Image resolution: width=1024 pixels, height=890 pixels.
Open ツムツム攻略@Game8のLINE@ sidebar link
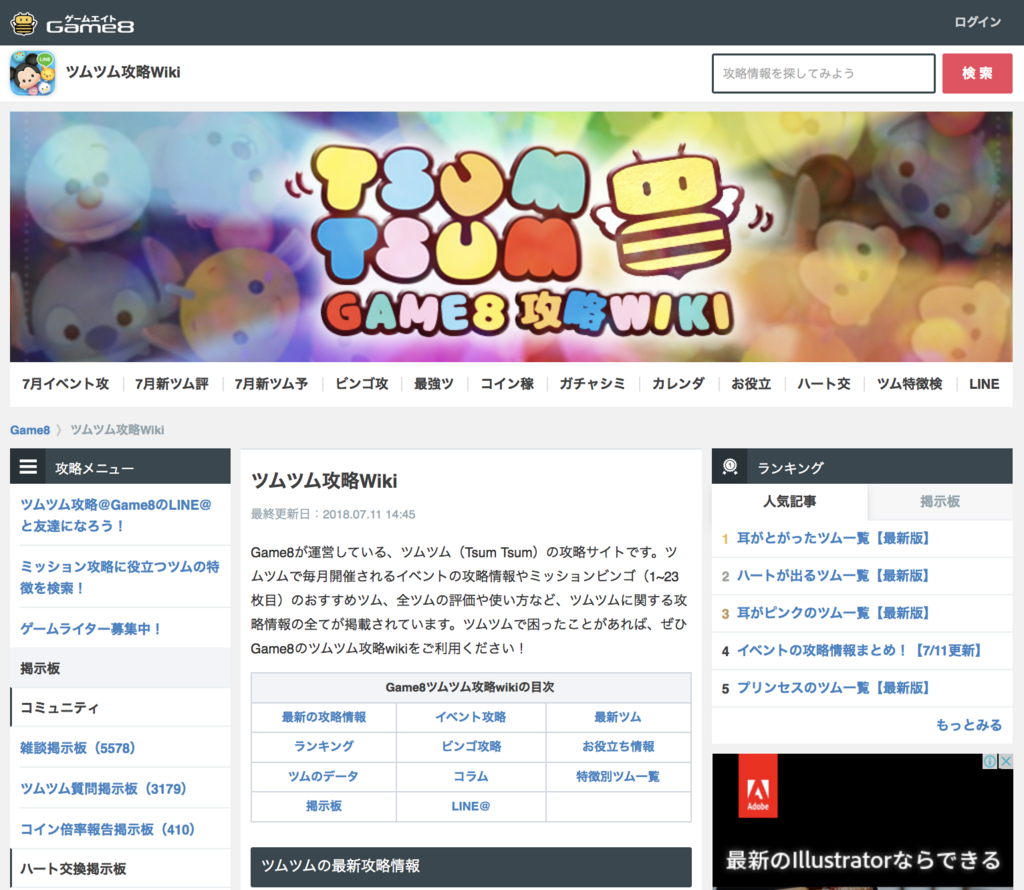116,515
